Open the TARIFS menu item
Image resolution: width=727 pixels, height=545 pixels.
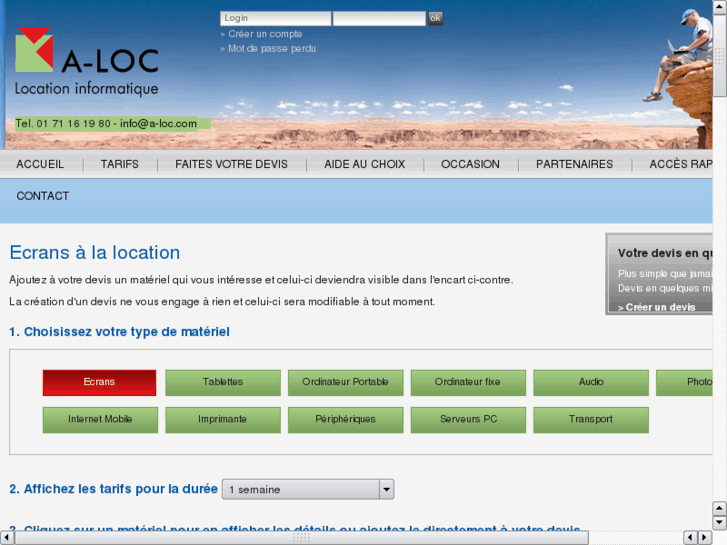120,164
